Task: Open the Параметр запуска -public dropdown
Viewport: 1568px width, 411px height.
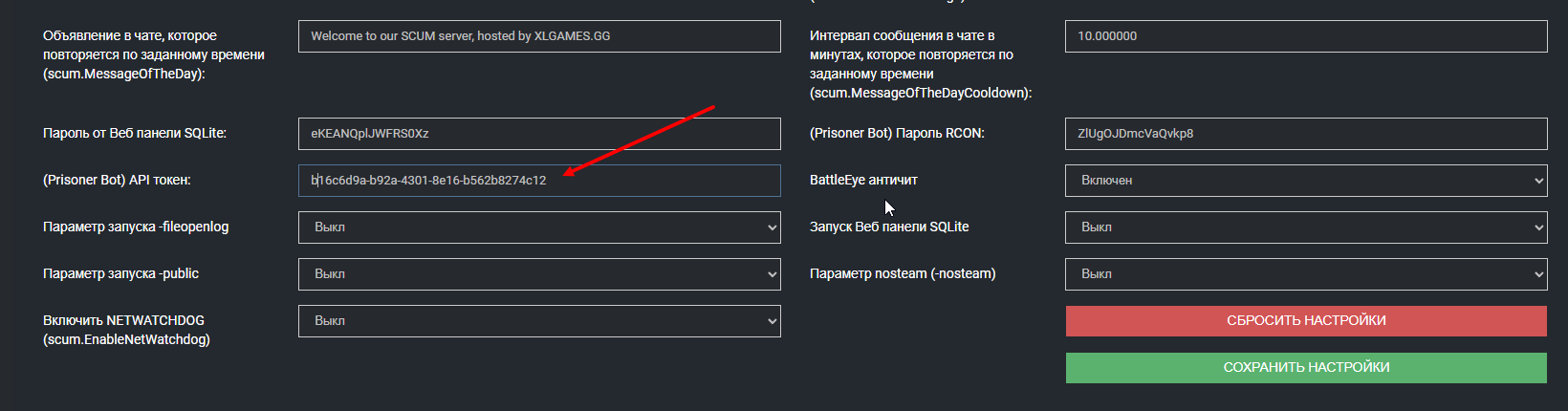Action: 539,274
